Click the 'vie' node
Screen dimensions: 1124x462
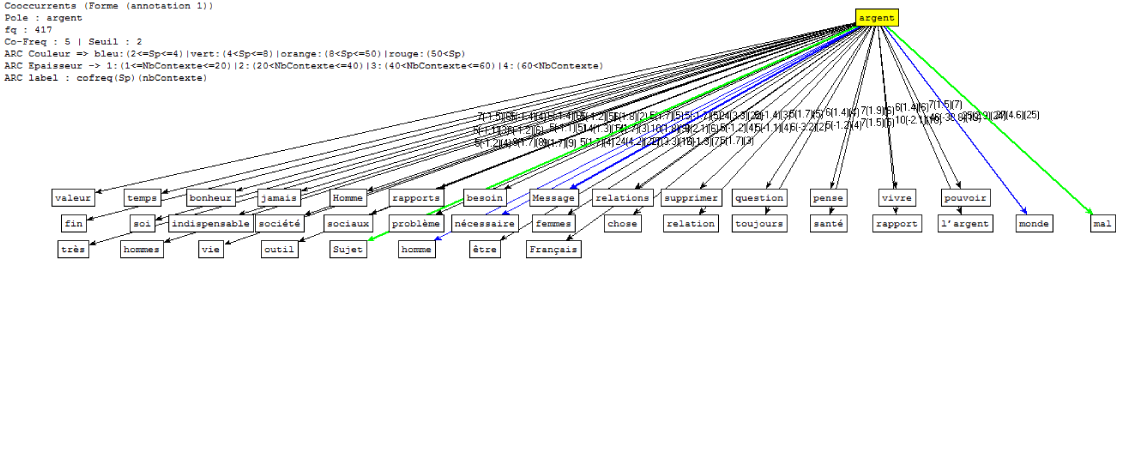pos(211,249)
